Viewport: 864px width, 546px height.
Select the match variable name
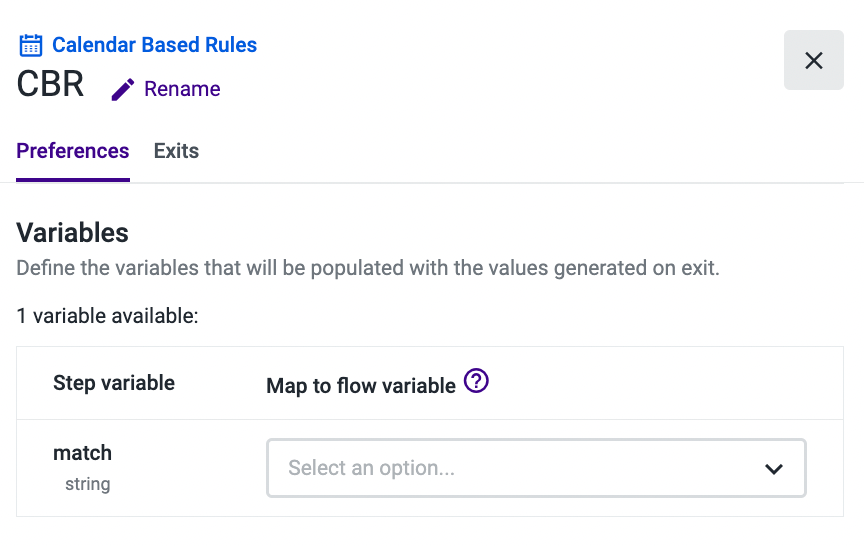click(82, 453)
